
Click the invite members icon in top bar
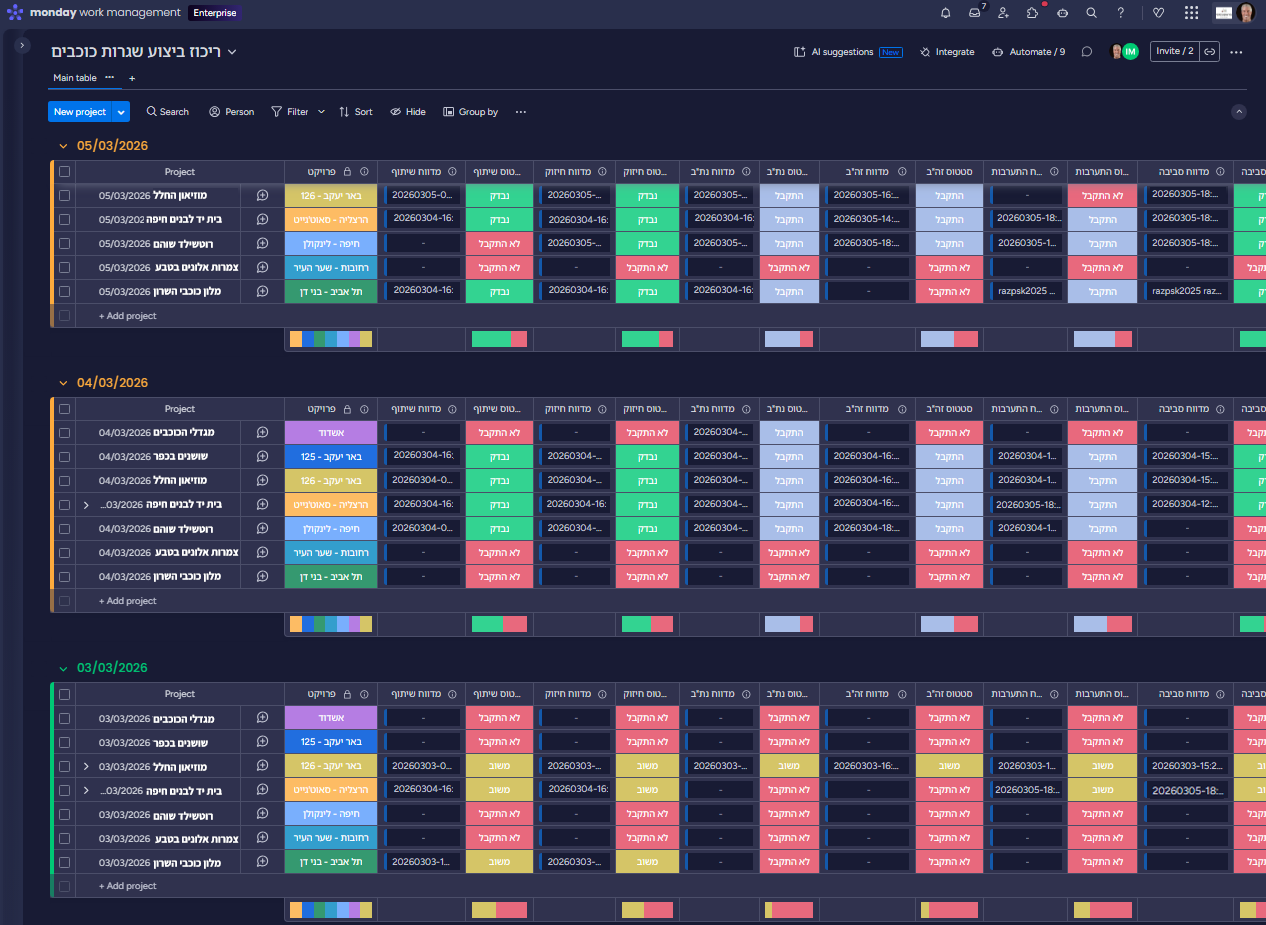click(x=1004, y=13)
